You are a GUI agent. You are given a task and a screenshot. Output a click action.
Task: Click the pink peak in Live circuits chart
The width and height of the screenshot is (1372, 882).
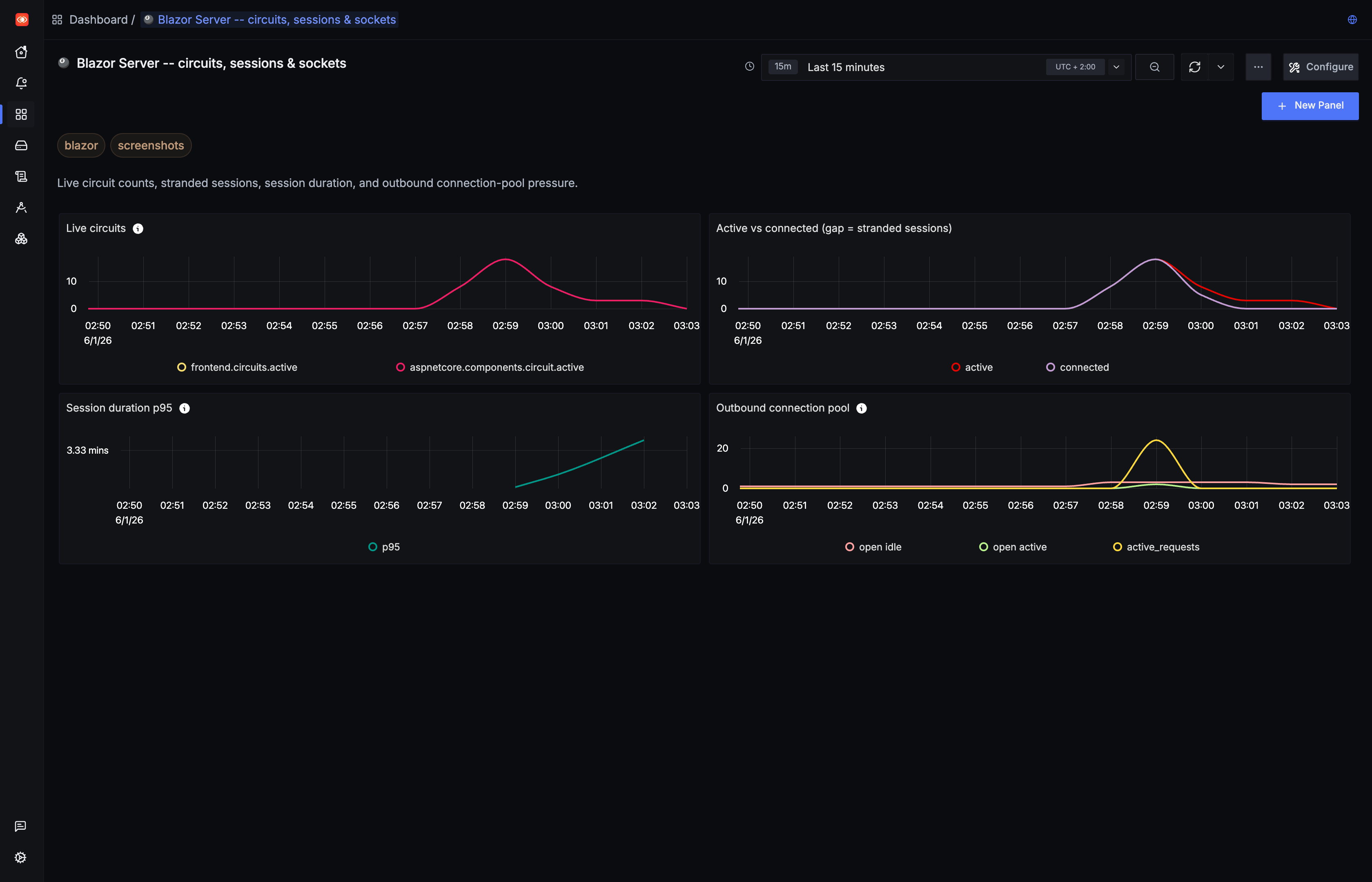[x=506, y=260]
